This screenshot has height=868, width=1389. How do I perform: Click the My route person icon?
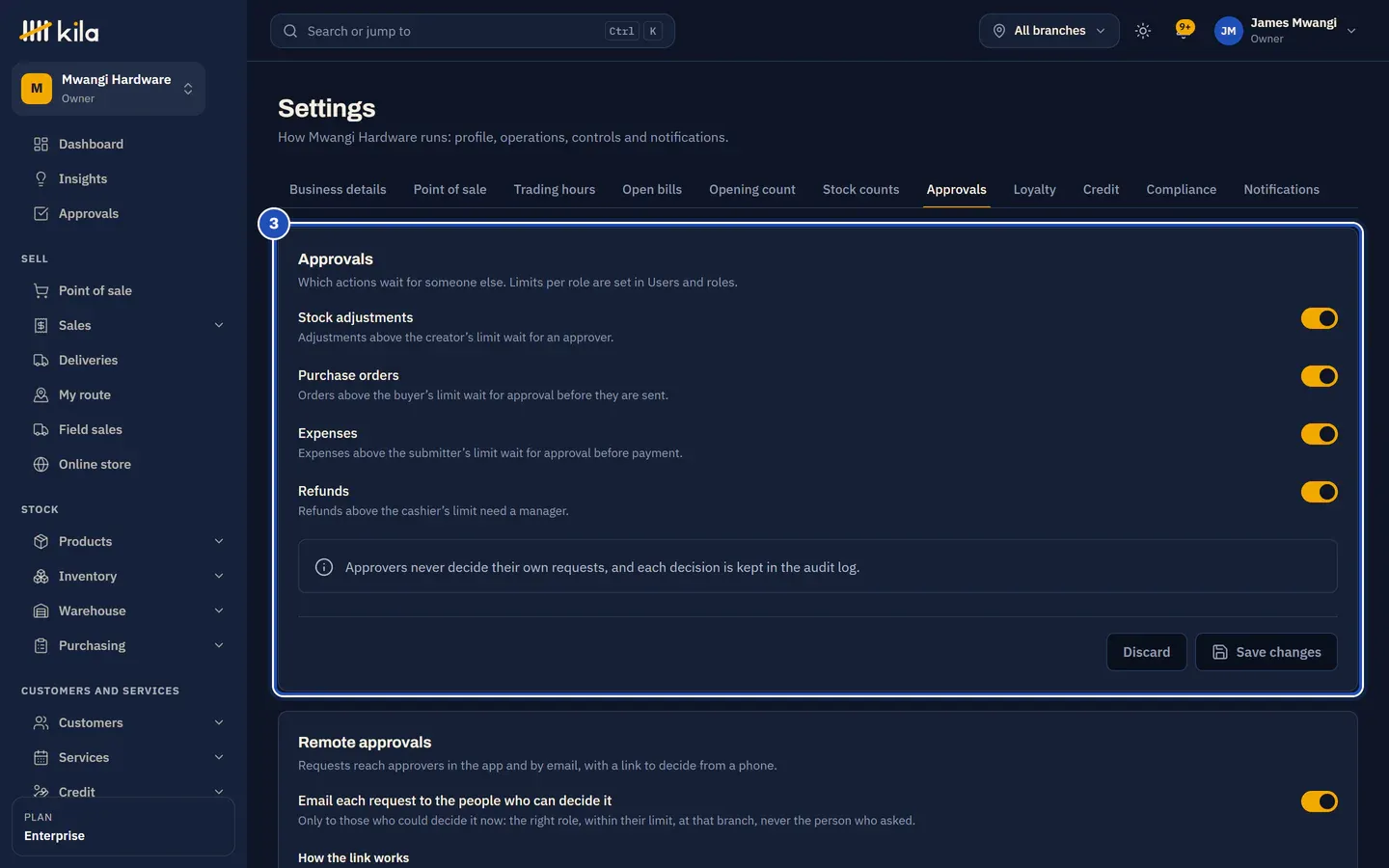point(41,395)
